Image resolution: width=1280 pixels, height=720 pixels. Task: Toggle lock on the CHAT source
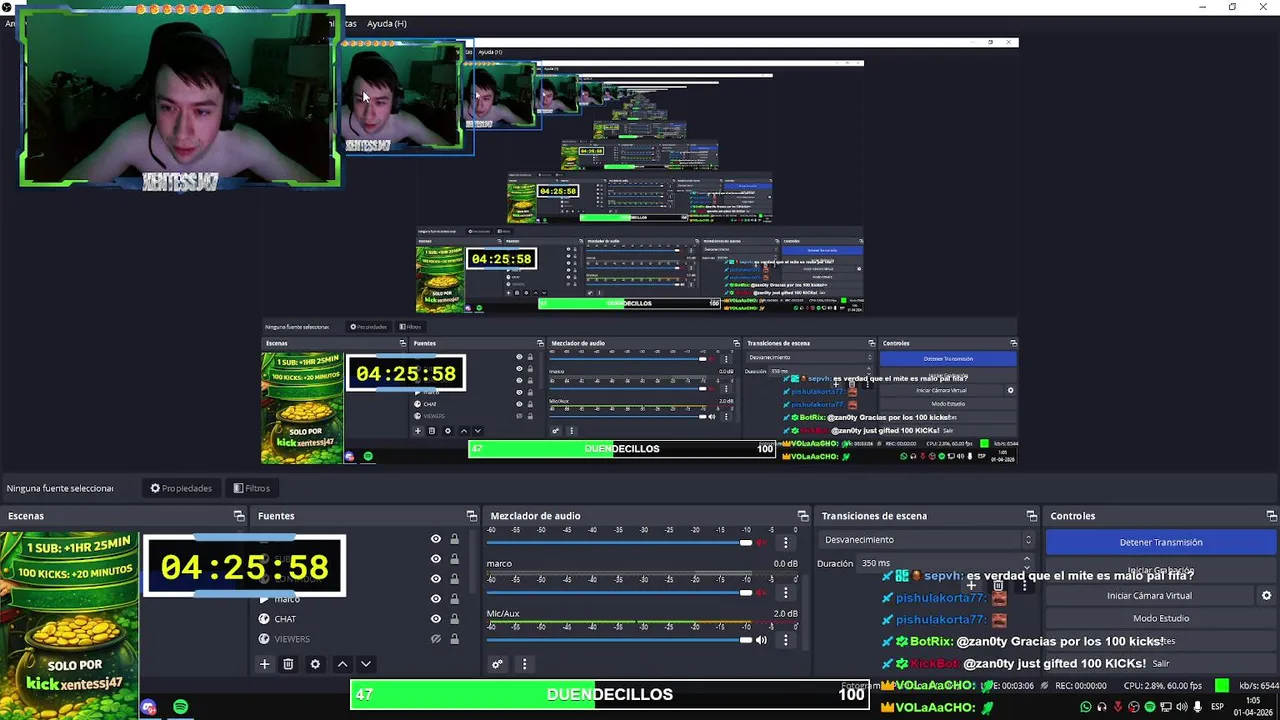(x=454, y=619)
